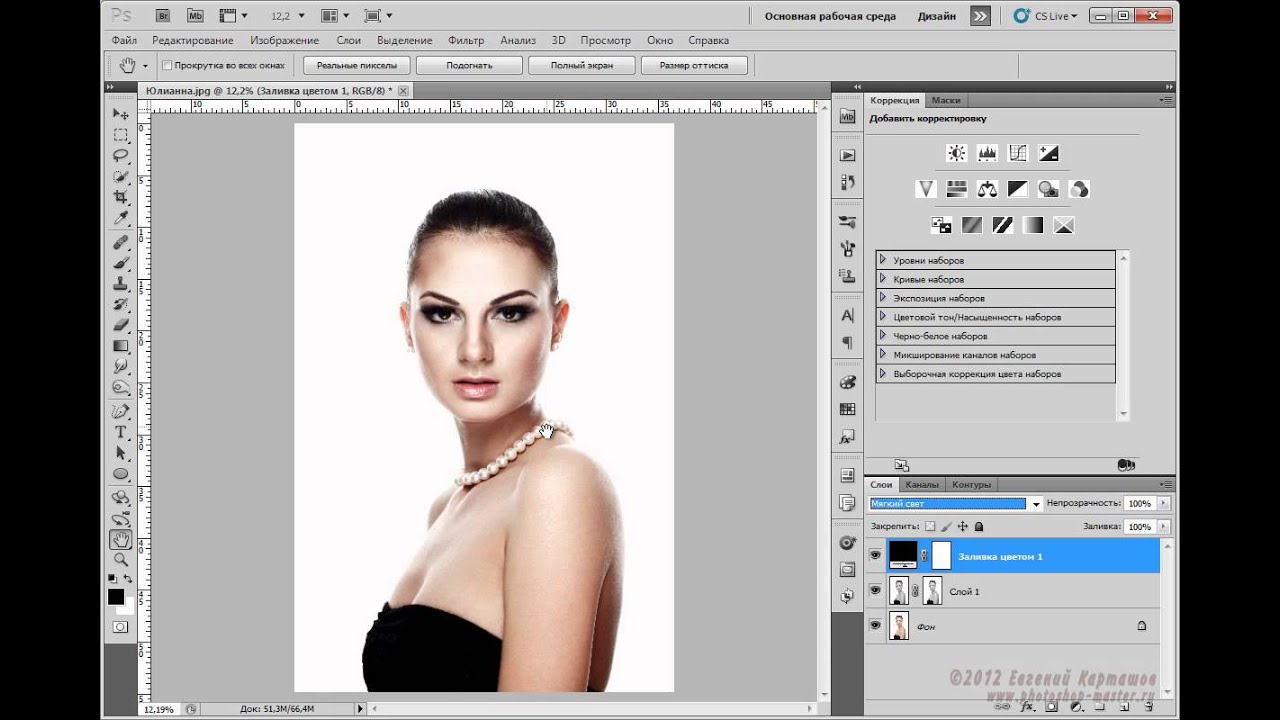The height and width of the screenshot is (720, 1280).
Task: Launch Mini Bridge from the application bar
Action: [x=195, y=15]
